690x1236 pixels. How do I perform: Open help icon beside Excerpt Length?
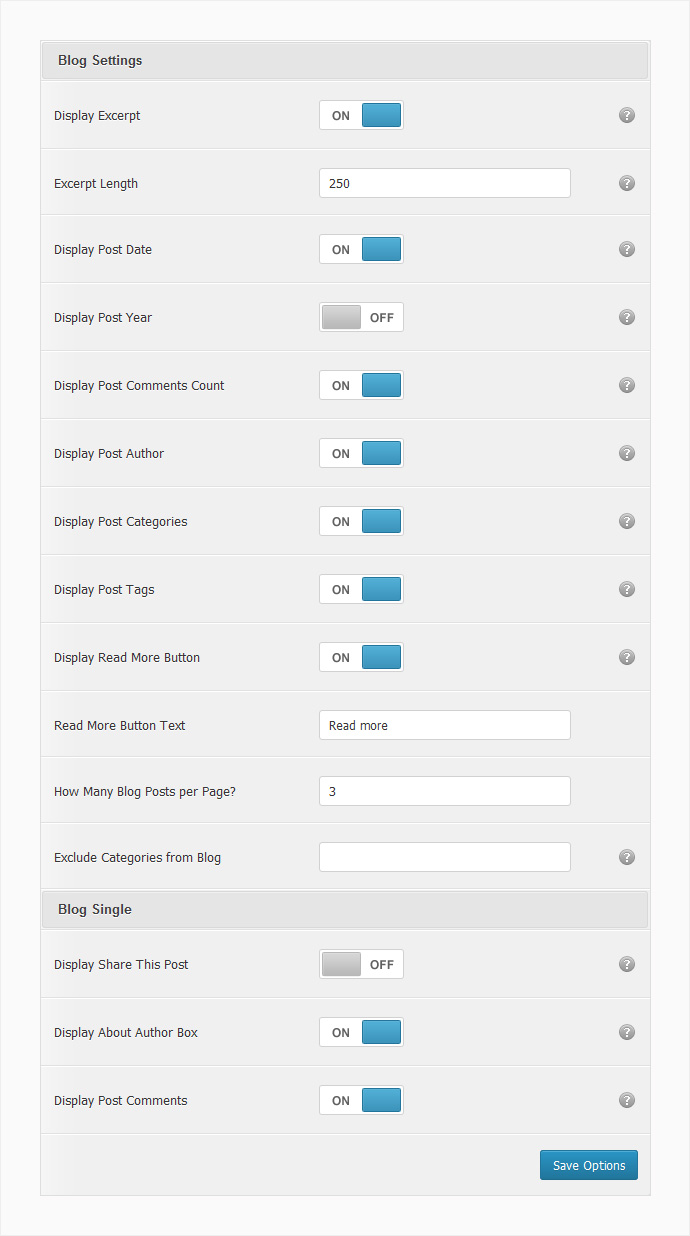(627, 183)
